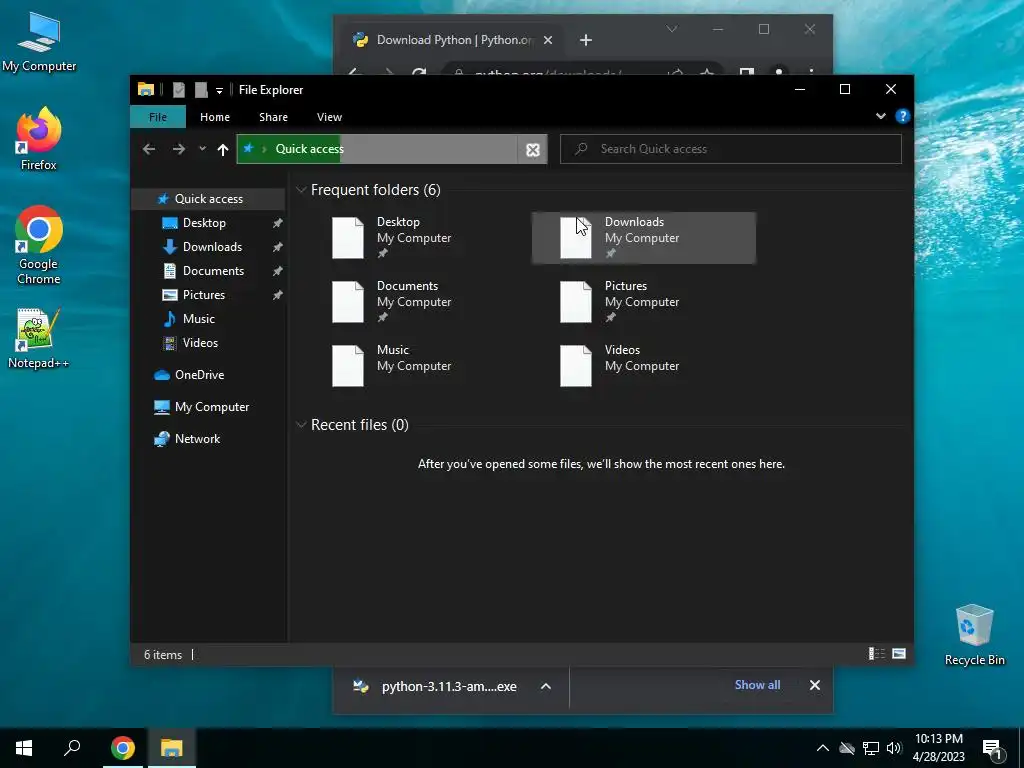
Task: Open OneDrive in the navigation pane
Action: (199, 375)
